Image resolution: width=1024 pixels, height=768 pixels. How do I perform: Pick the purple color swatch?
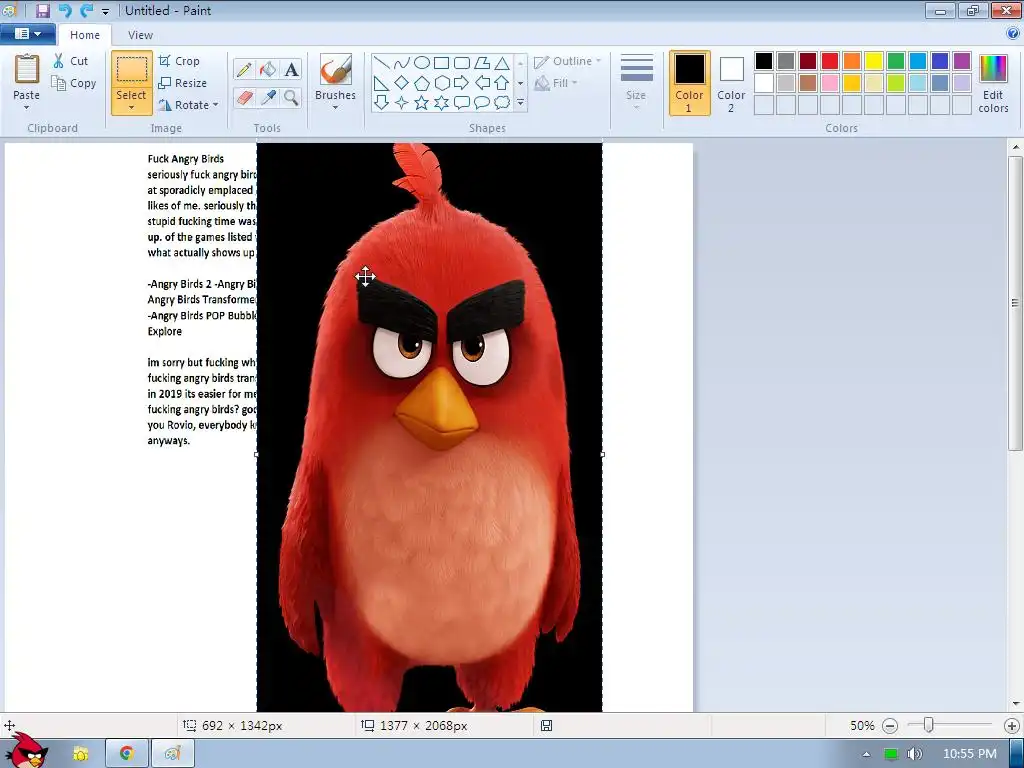(x=962, y=61)
